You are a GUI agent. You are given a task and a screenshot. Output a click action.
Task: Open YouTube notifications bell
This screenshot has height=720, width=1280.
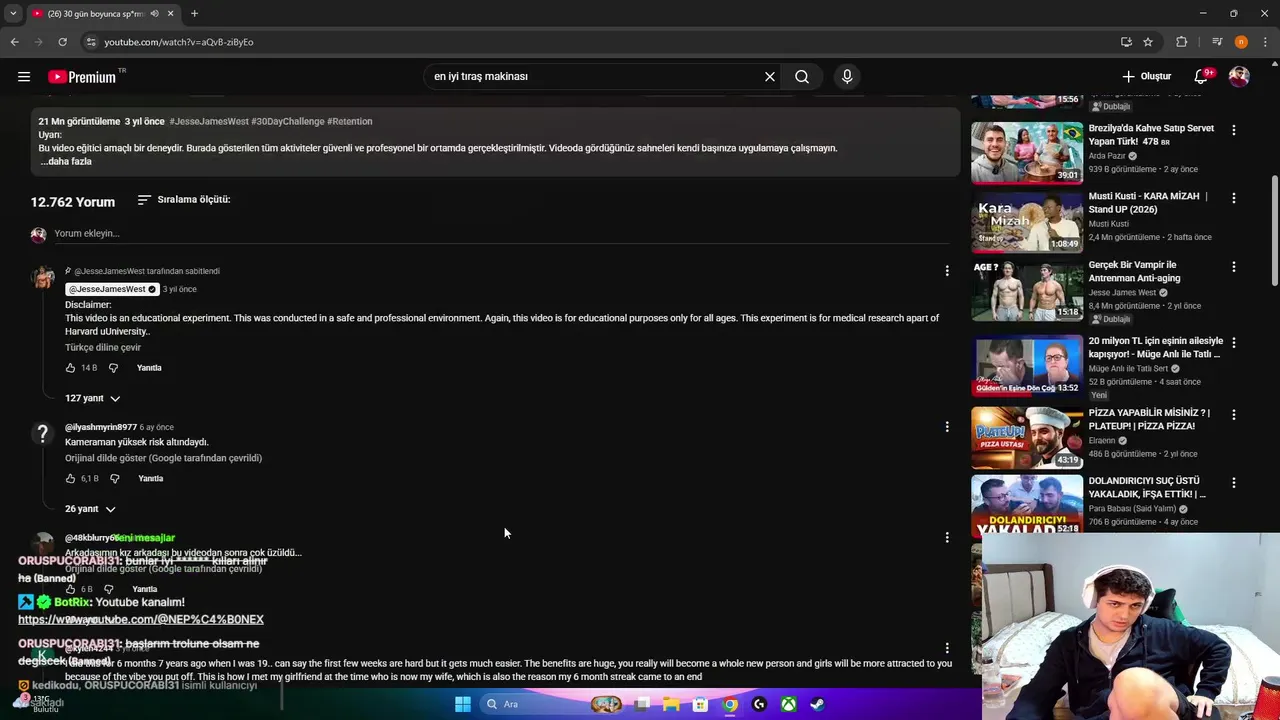pyautogui.click(x=1203, y=76)
